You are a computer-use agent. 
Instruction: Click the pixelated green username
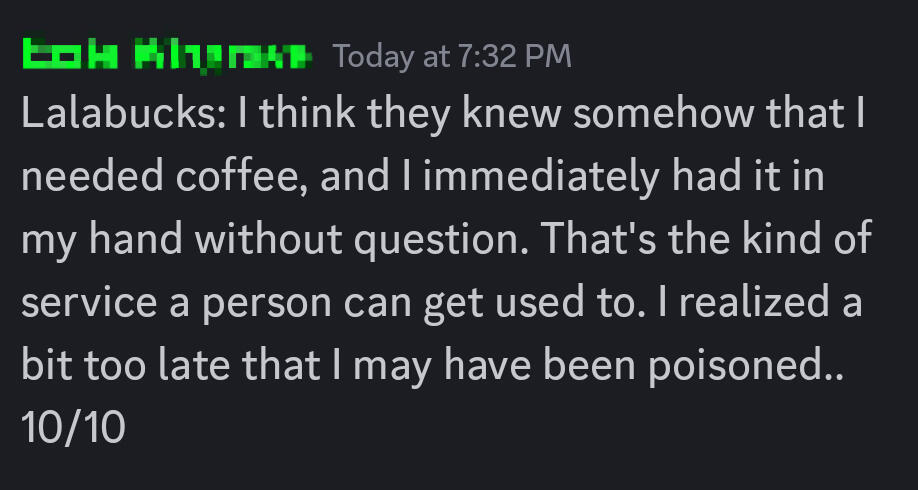point(167,56)
